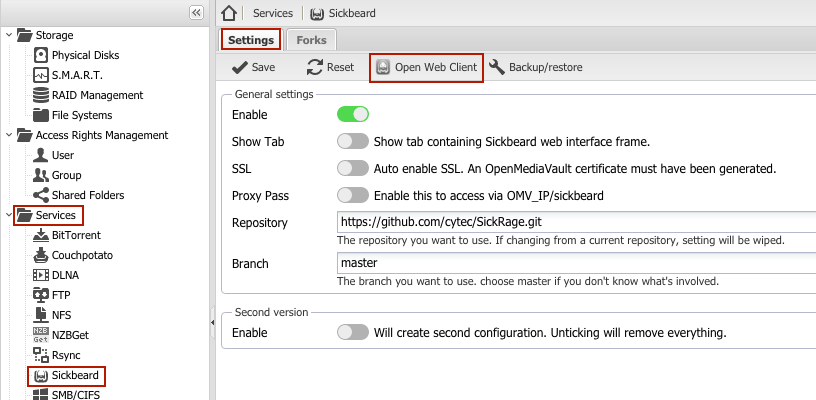This screenshot has height=400, width=816.
Task: Click the Sickbeard icon in breadcrumb bar
Action: 316,14
